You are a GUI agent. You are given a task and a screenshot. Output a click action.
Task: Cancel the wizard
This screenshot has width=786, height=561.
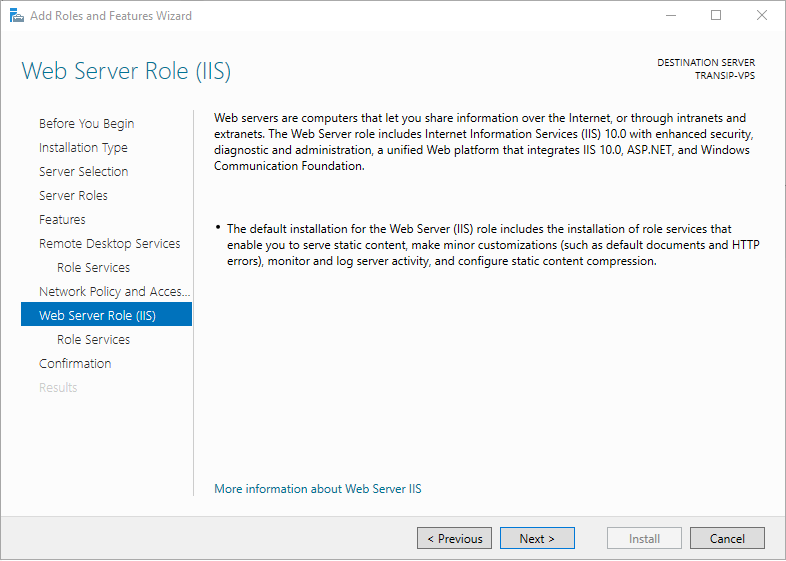(727, 538)
